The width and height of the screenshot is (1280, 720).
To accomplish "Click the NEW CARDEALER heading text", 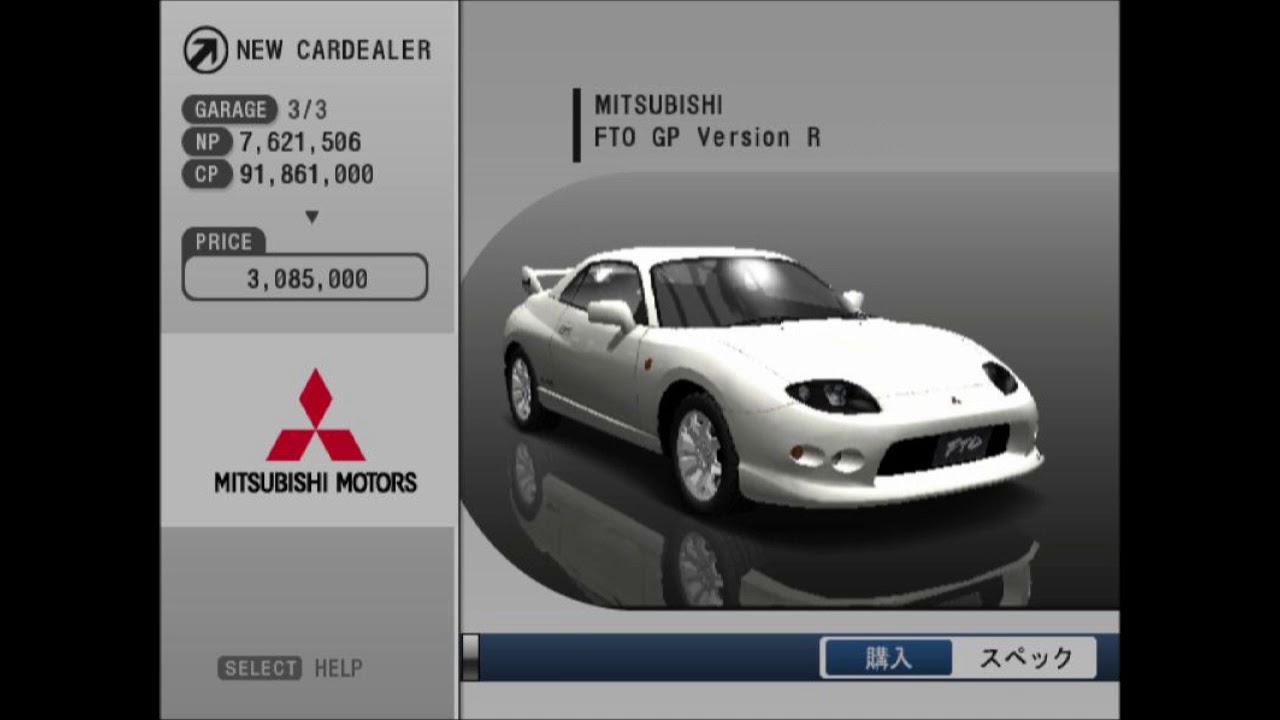I will click(334, 50).
